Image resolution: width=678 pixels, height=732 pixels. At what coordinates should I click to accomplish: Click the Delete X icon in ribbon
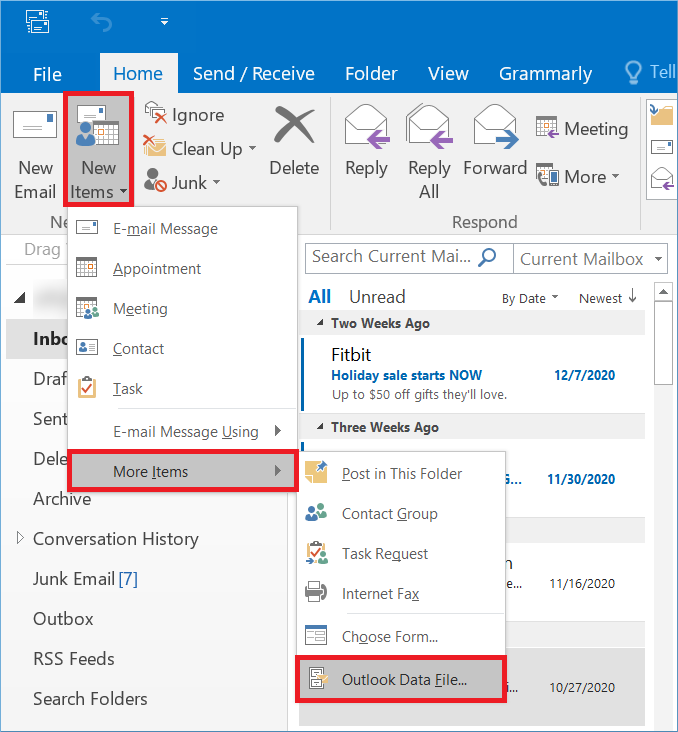(x=294, y=128)
